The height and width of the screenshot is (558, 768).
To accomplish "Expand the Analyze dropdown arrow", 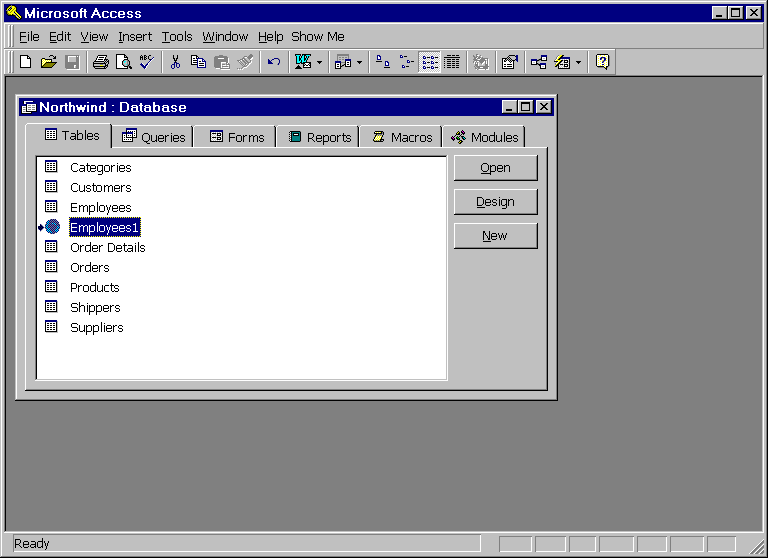I will tap(360, 62).
